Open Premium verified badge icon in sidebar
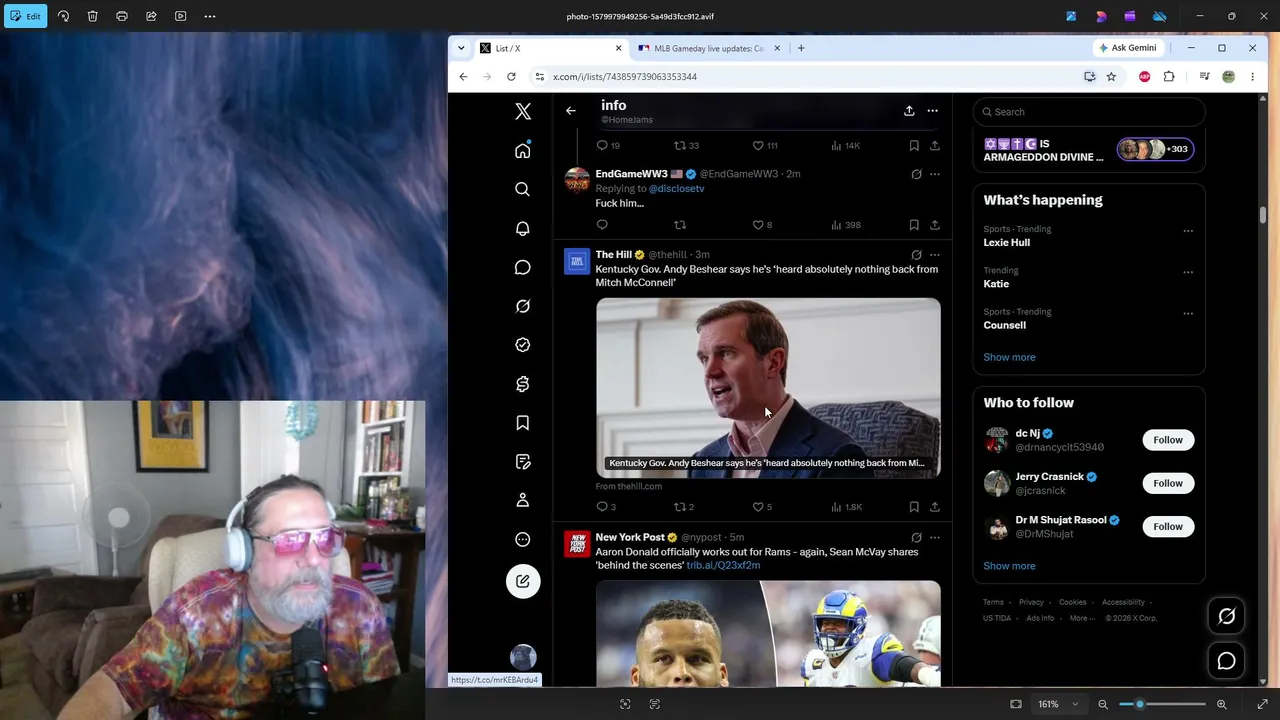Viewport: 1280px width, 720px height. [x=522, y=345]
